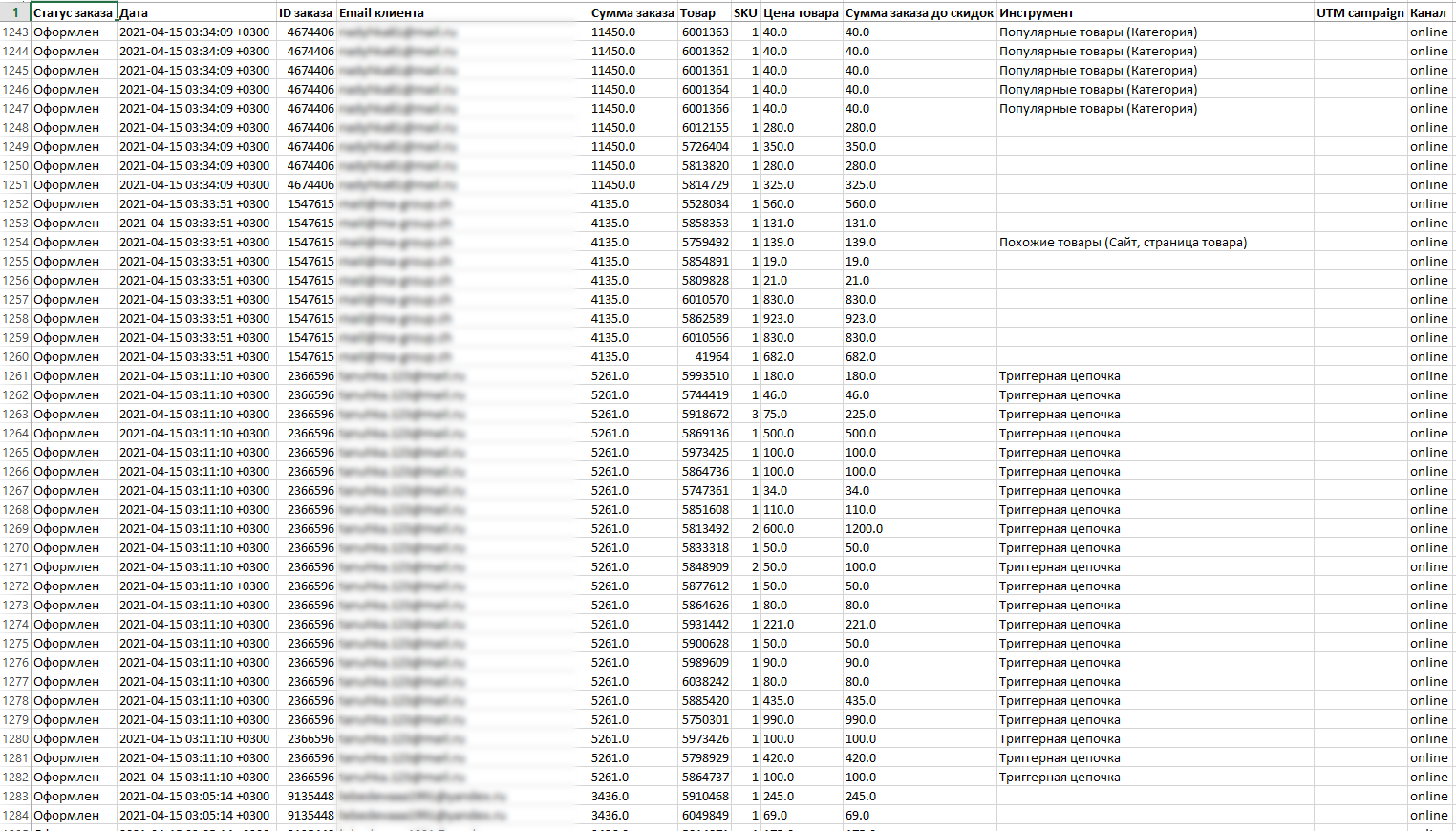Image resolution: width=1456 pixels, height=831 pixels.
Task: Select the "Сумма заказа до скидок" header
Action: click(x=919, y=12)
